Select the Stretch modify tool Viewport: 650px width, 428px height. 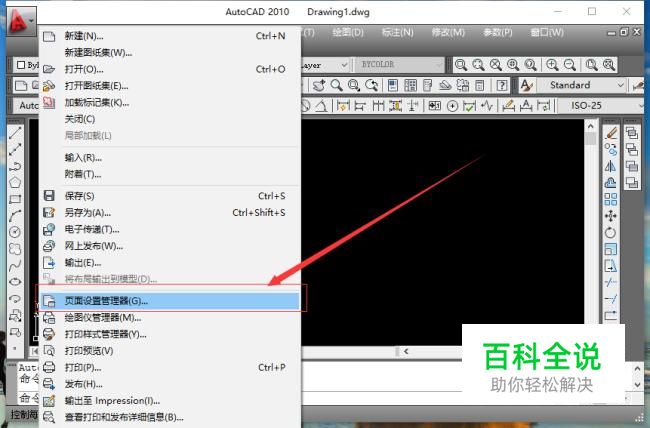(x=611, y=265)
